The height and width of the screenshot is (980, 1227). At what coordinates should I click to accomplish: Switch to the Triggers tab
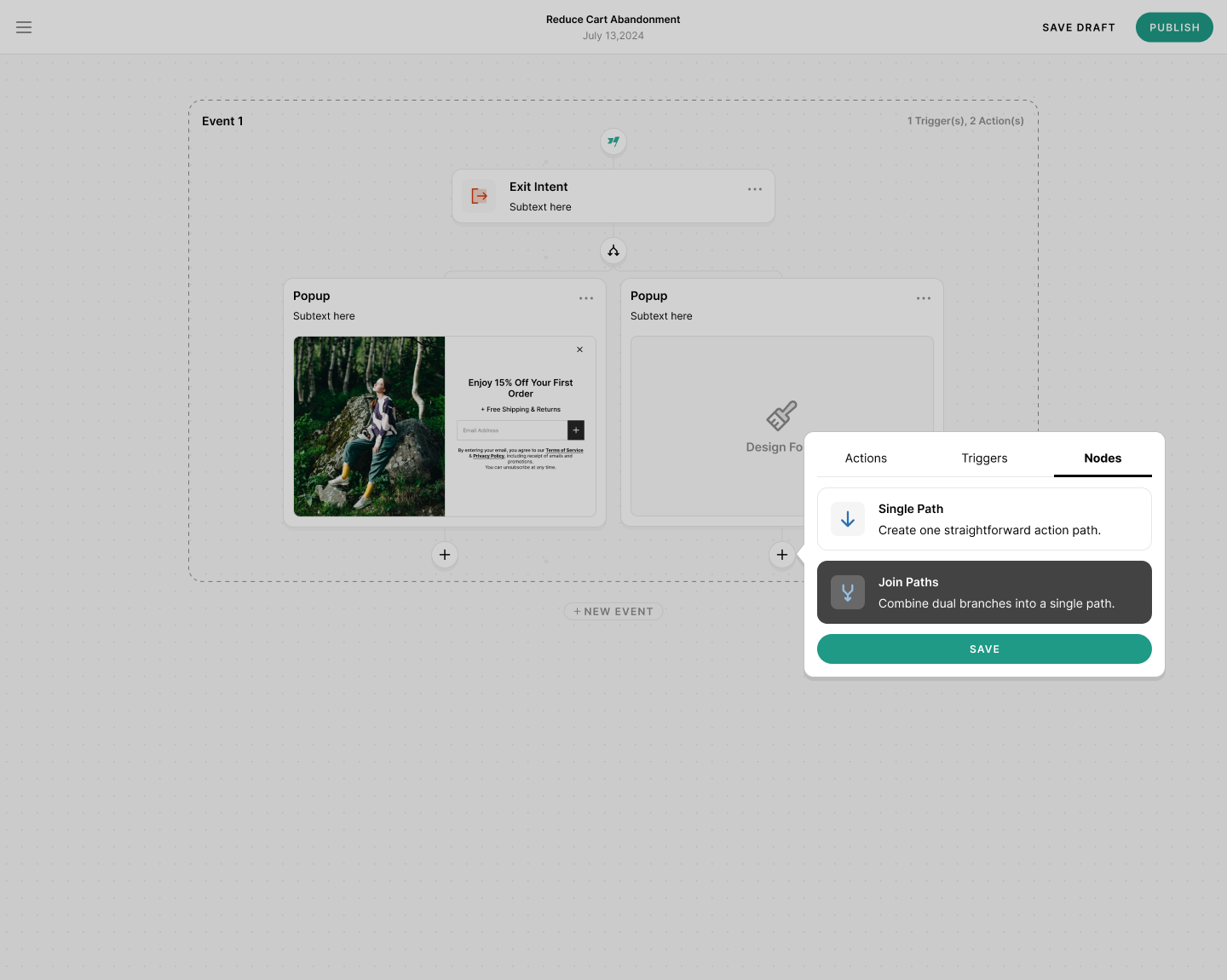click(984, 458)
